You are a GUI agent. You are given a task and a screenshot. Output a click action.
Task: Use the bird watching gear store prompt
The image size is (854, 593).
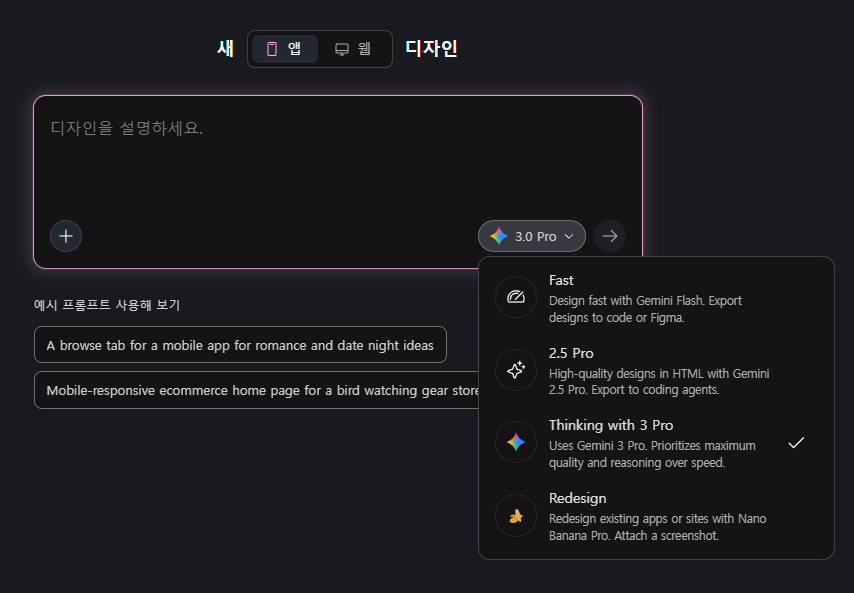(x=257, y=390)
